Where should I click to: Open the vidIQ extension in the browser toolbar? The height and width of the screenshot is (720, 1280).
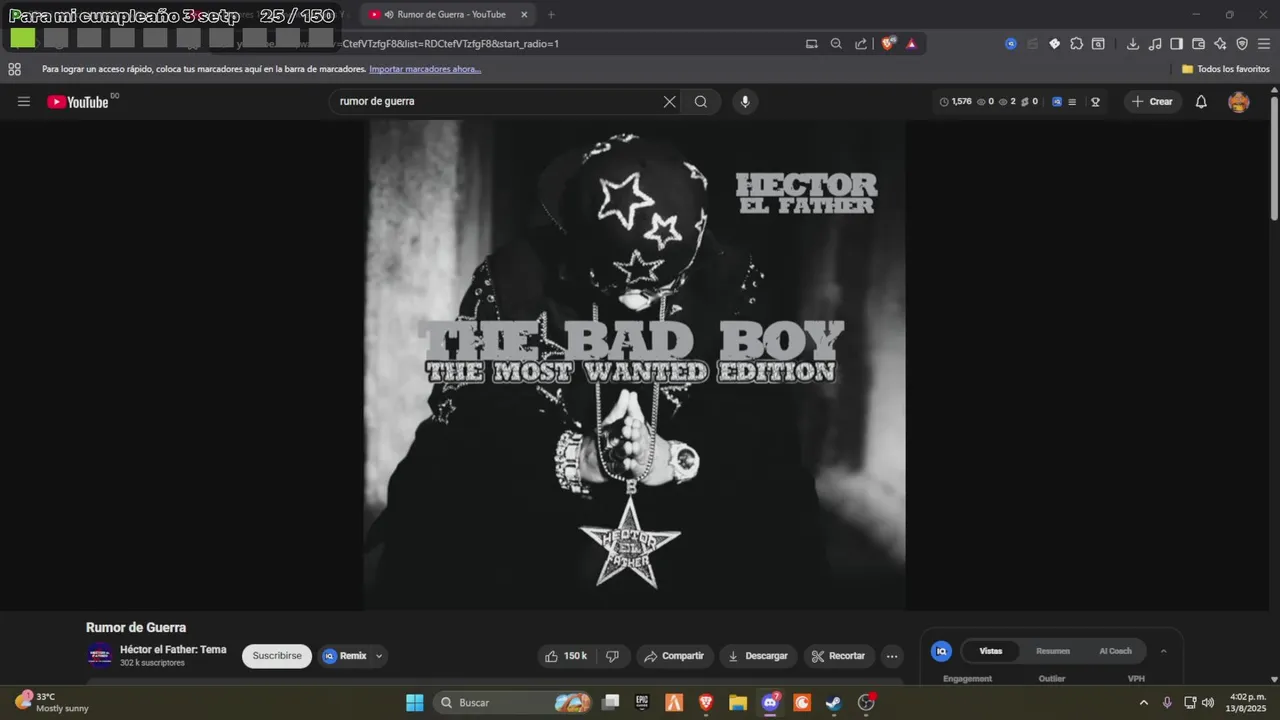tap(1011, 44)
